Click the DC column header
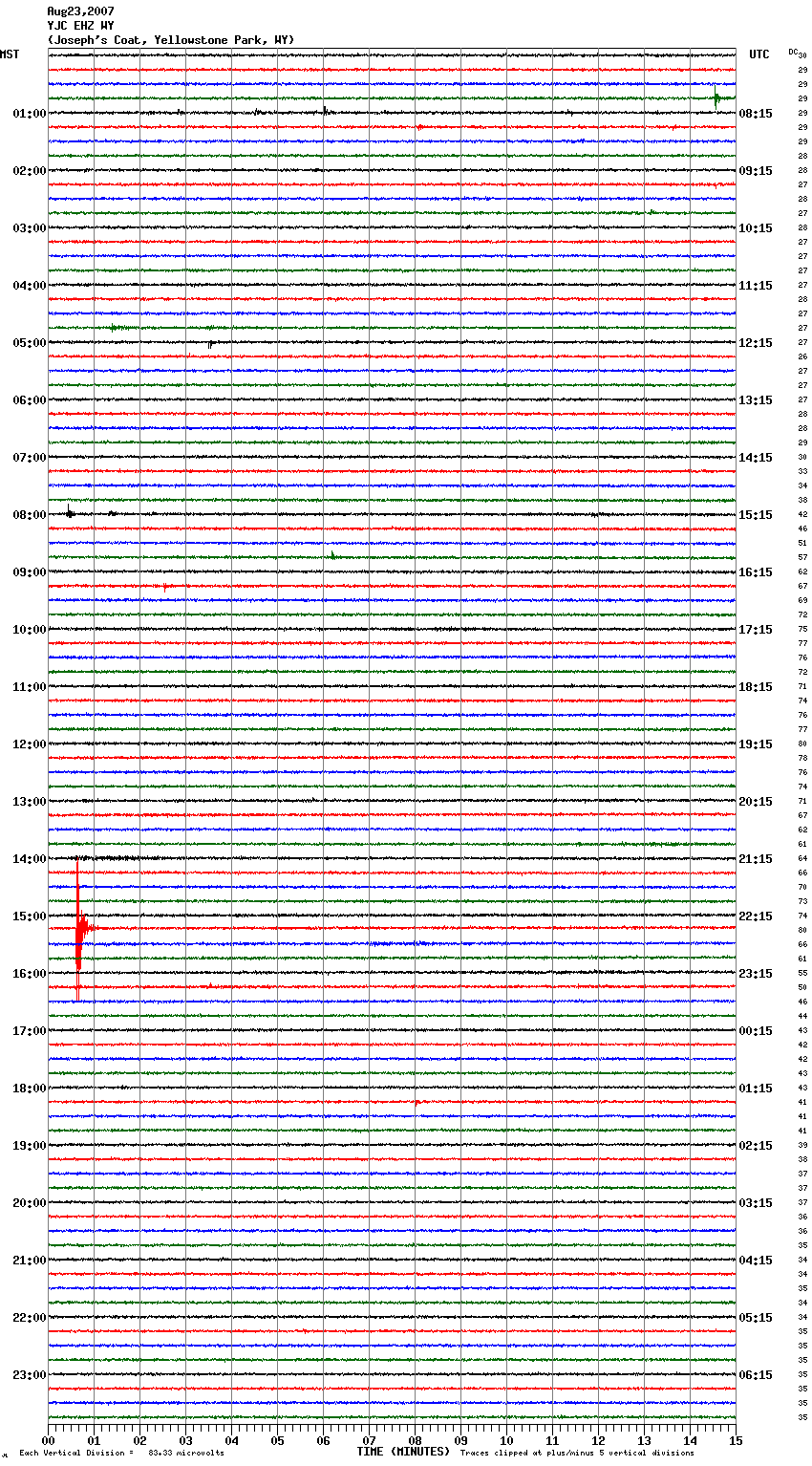812x1466 pixels. click(793, 51)
